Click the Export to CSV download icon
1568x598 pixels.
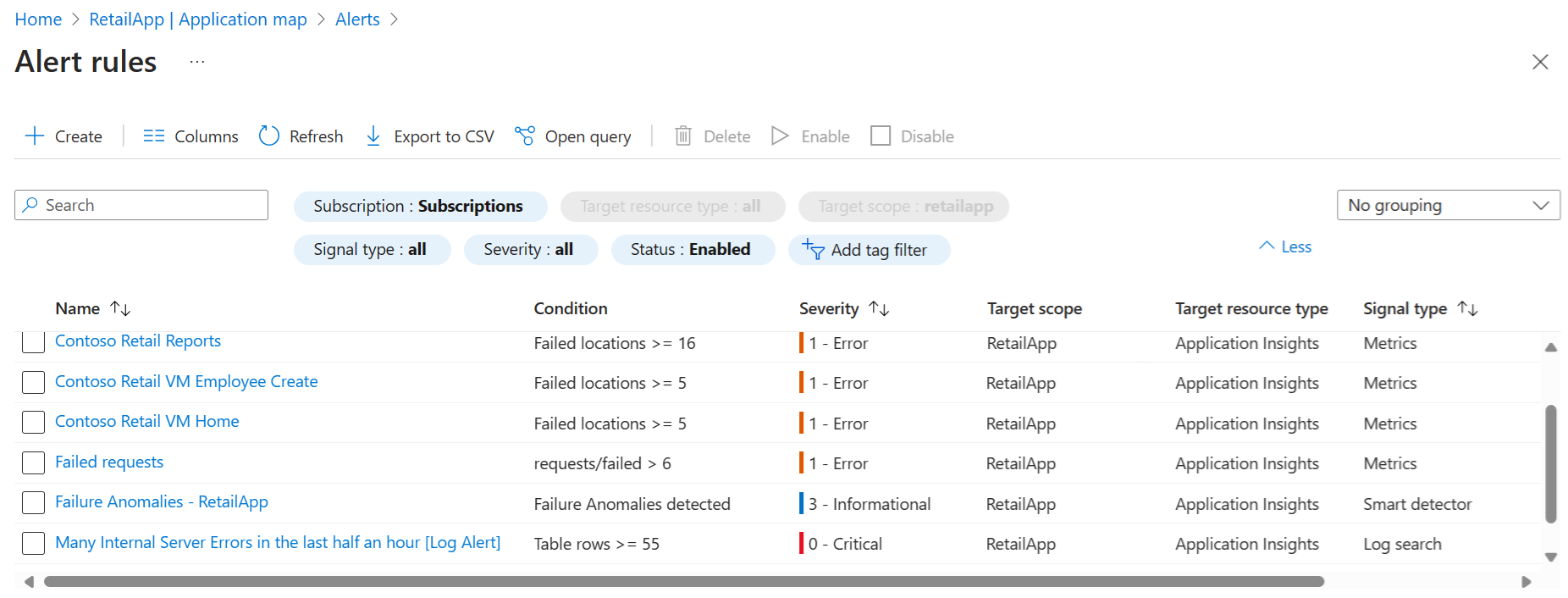(373, 136)
